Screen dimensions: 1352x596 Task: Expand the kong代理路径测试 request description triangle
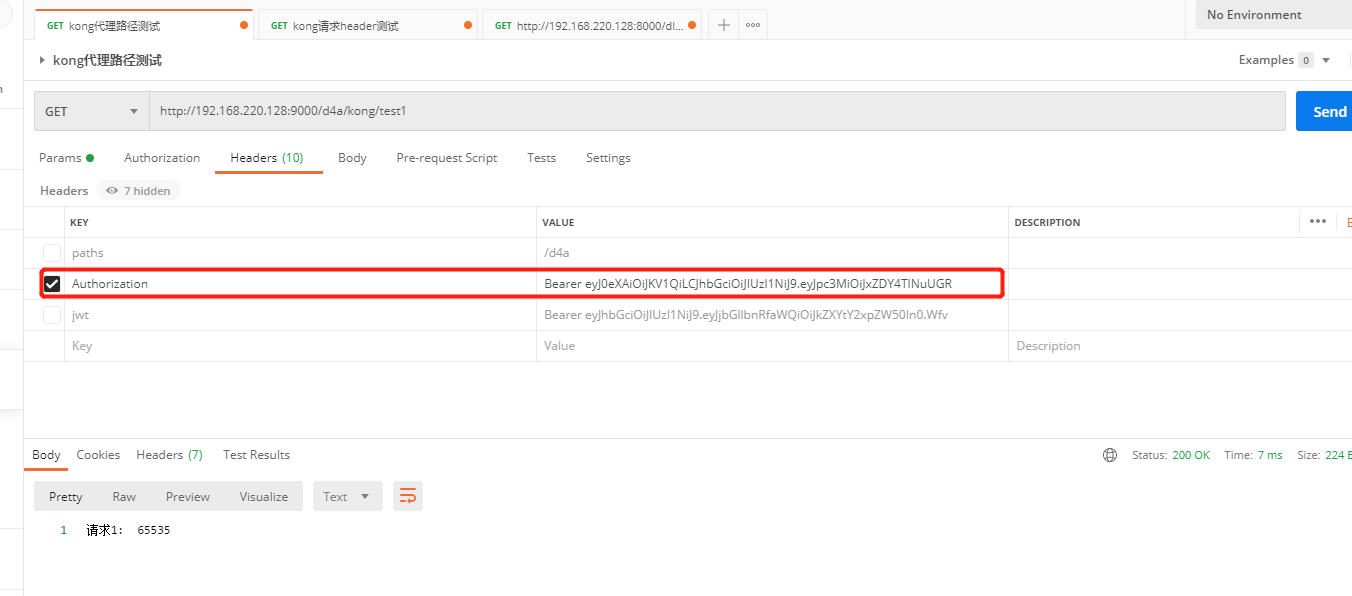pos(42,60)
